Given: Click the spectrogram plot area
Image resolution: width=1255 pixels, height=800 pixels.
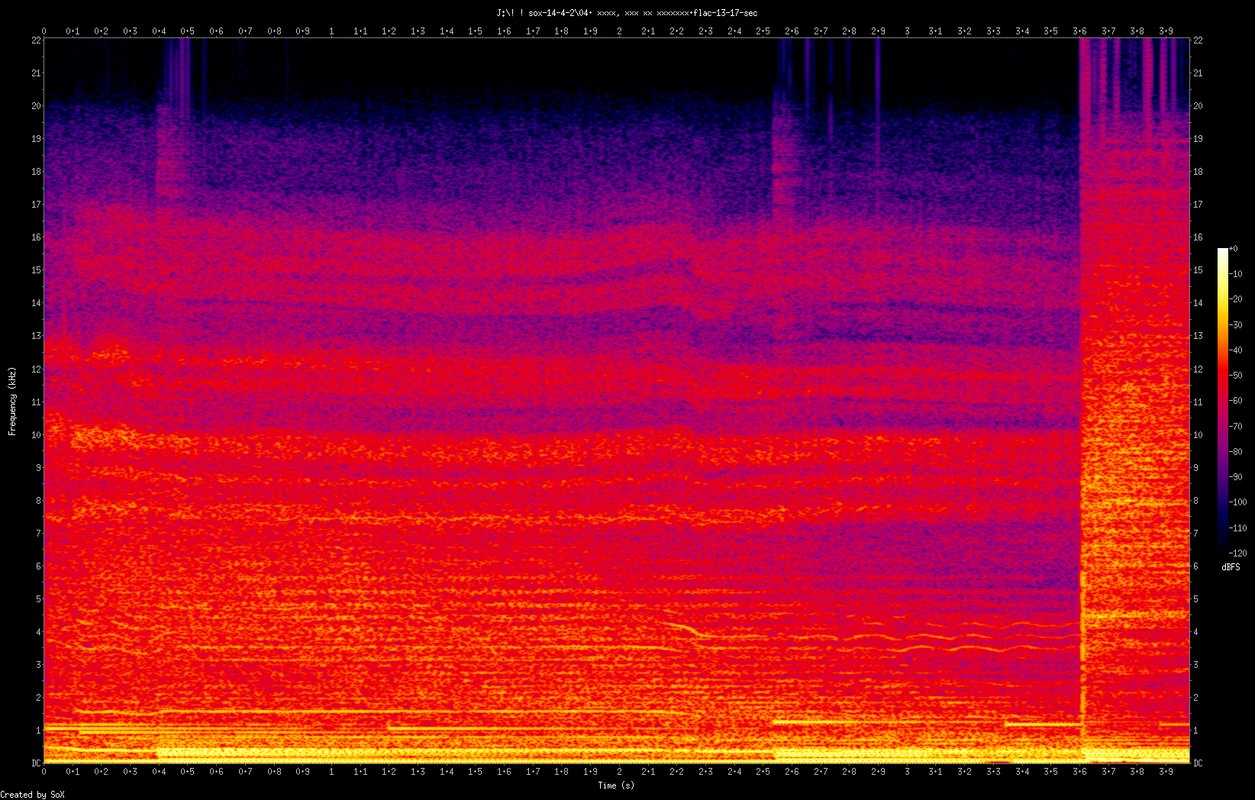Looking at the screenshot, I should (617, 401).
